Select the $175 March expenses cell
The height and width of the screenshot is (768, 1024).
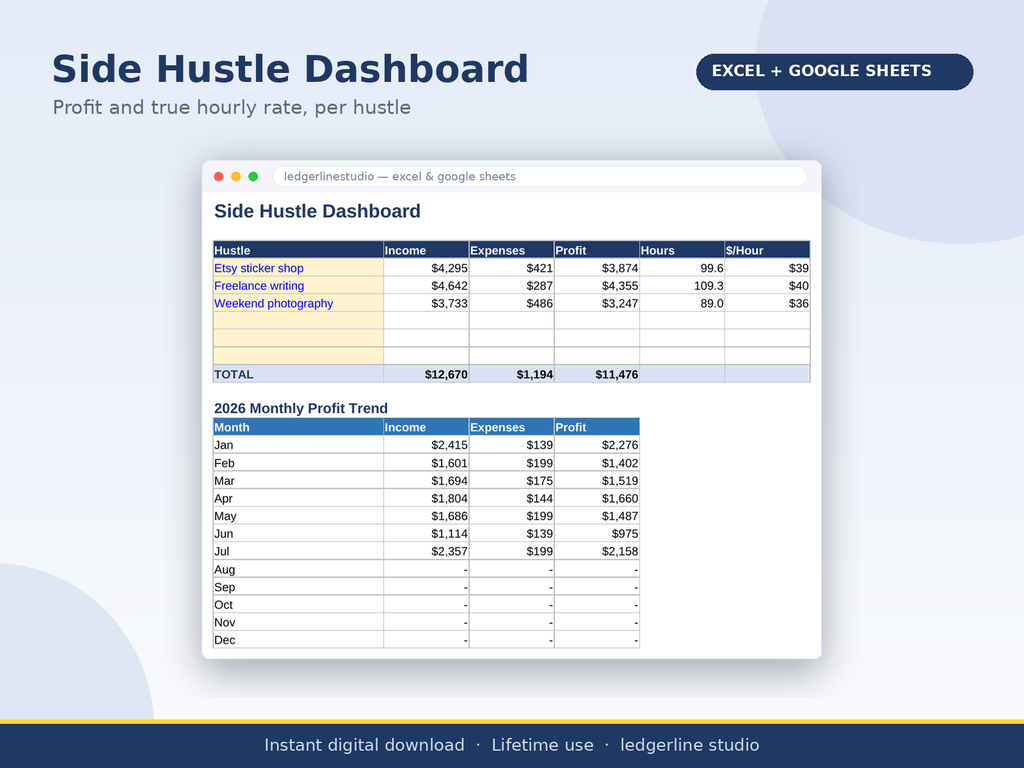(511, 481)
